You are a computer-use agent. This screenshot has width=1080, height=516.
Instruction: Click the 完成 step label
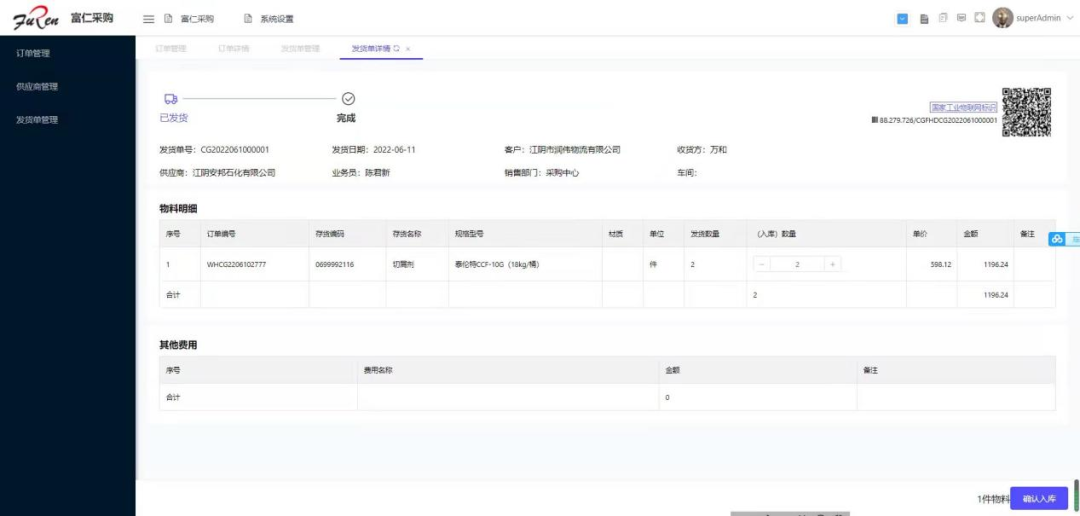tap(346, 118)
